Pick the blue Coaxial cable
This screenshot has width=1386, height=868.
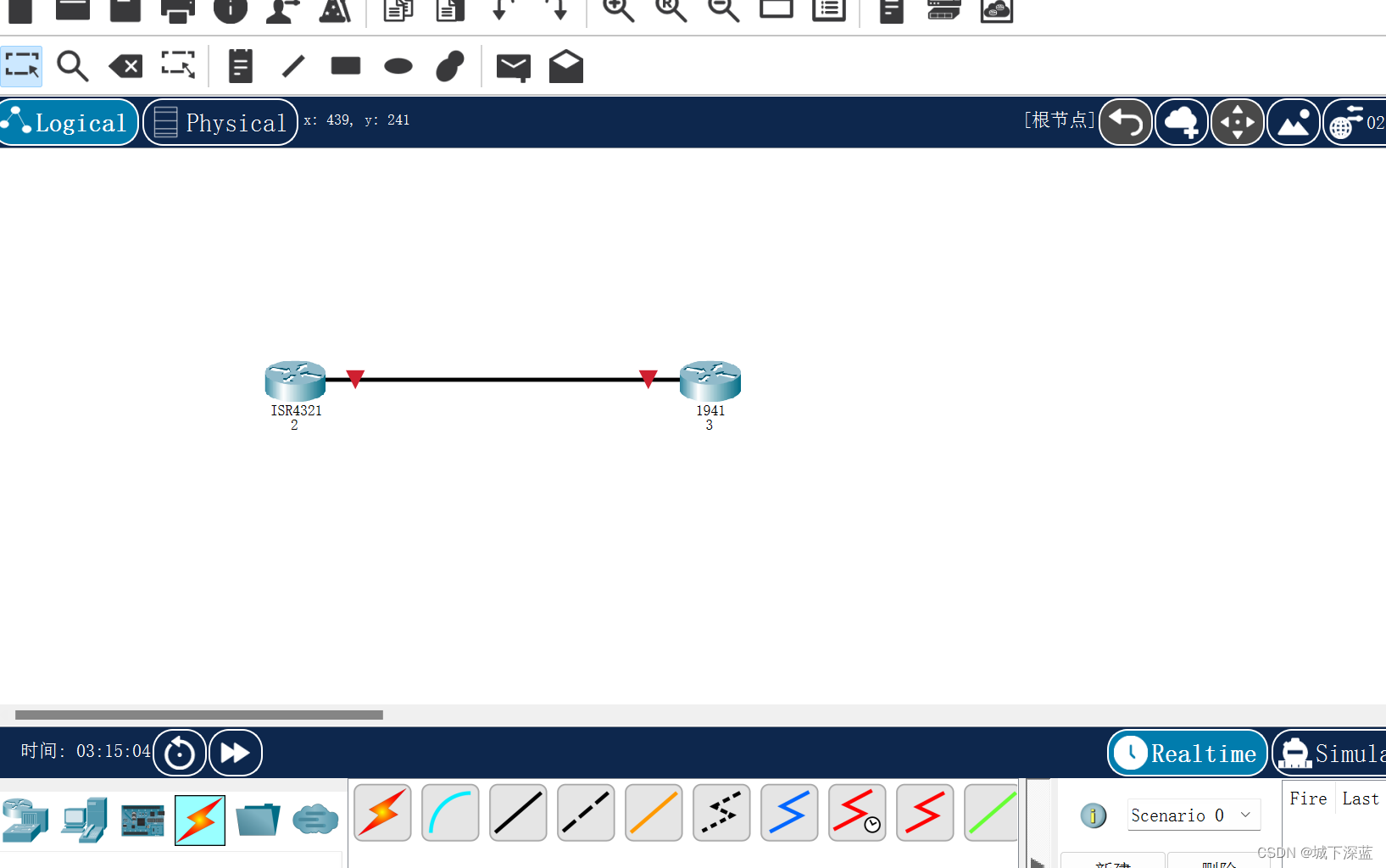click(x=789, y=813)
